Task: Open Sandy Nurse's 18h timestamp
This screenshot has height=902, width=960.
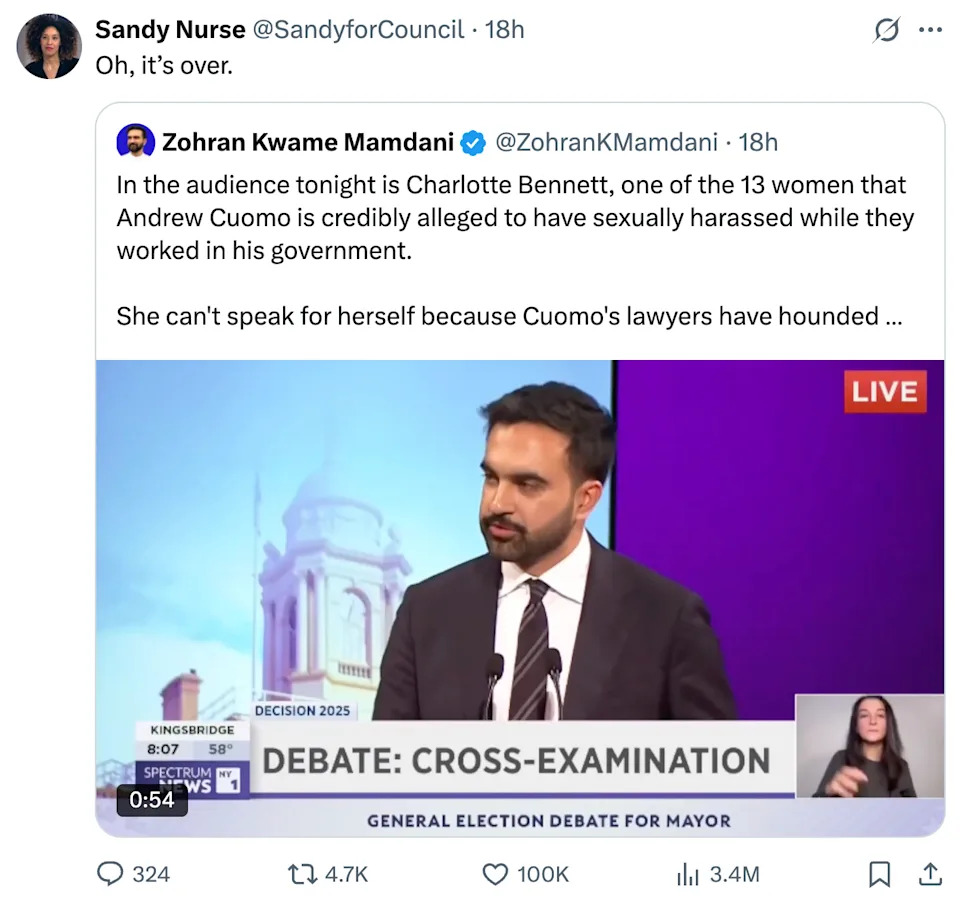Action: click(504, 30)
